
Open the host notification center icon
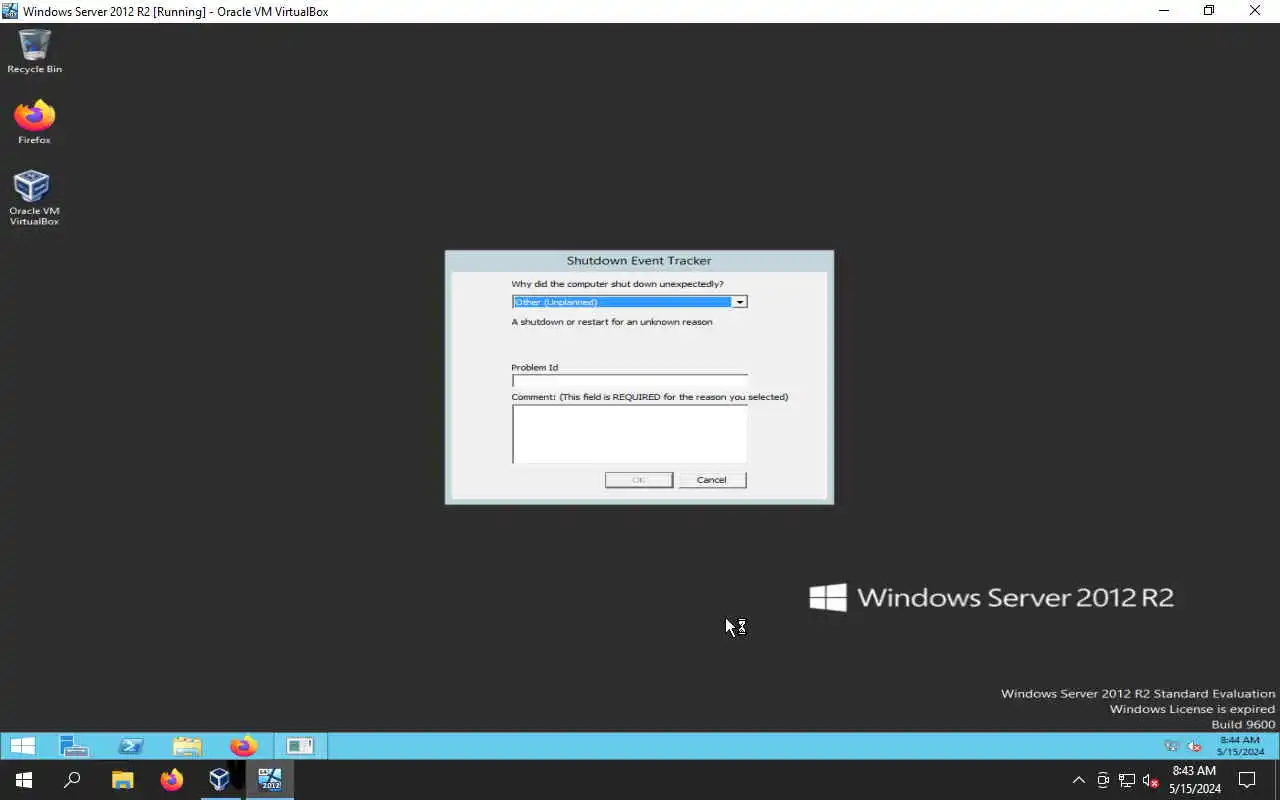(1247, 780)
